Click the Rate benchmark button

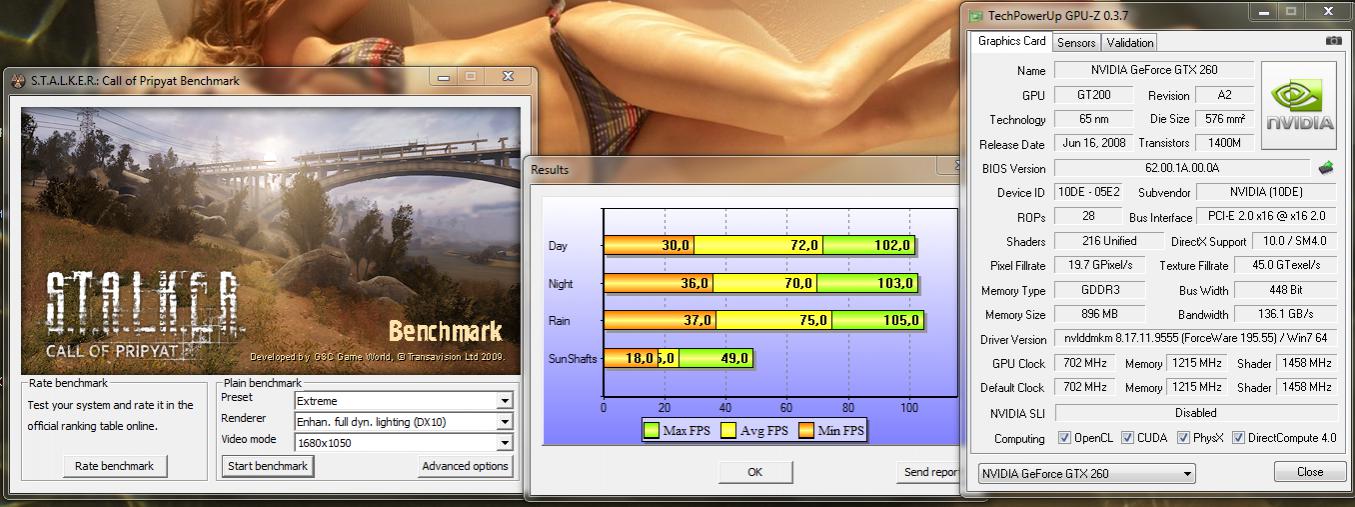point(114,466)
